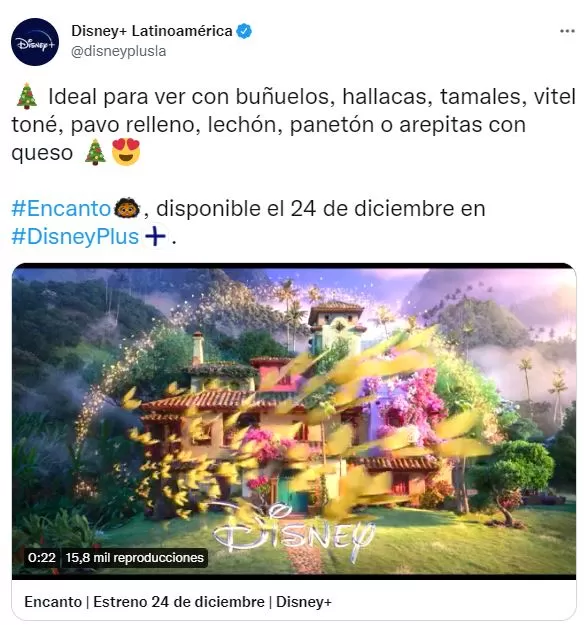Click the Christmas tree emoji after queso
The width and height of the screenshot is (584, 625).
(95, 152)
